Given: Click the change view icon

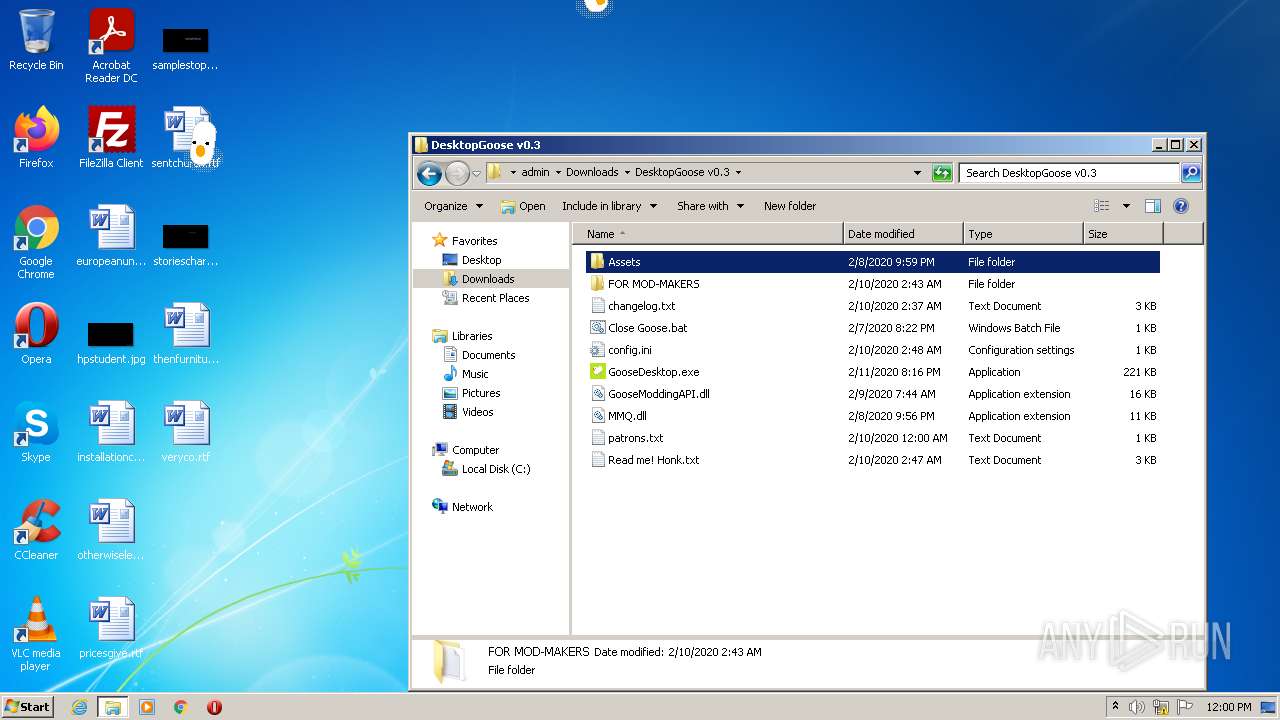Looking at the screenshot, I should (x=1102, y=206).
